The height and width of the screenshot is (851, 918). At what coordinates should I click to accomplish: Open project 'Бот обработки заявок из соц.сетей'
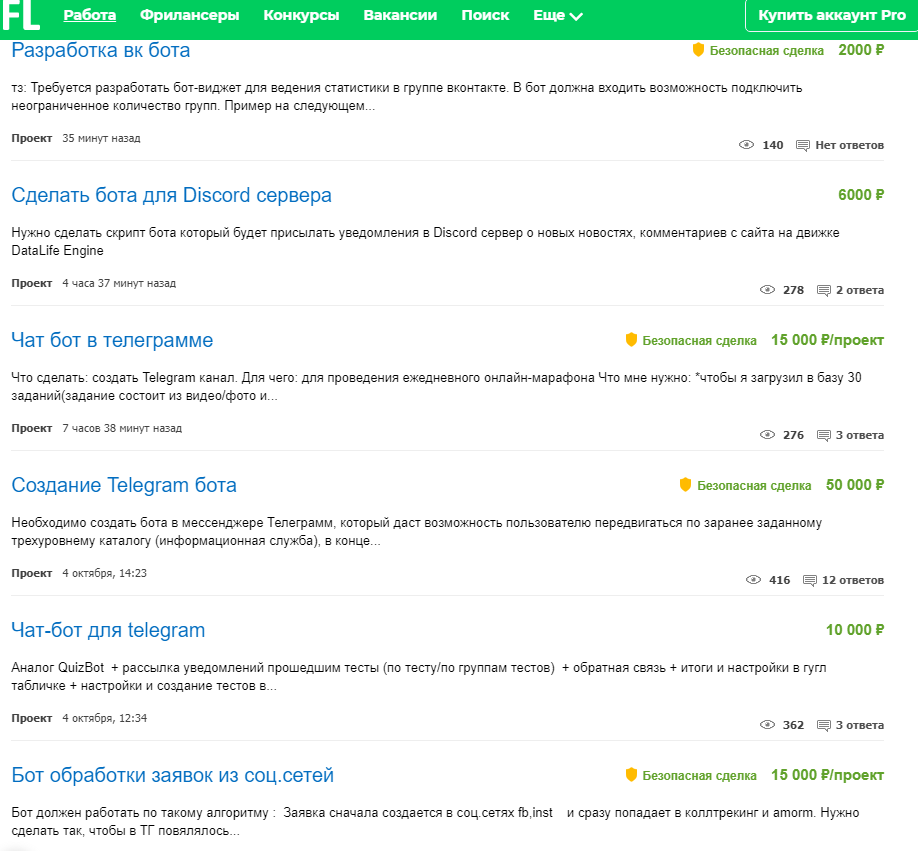(x=173, y=775)
